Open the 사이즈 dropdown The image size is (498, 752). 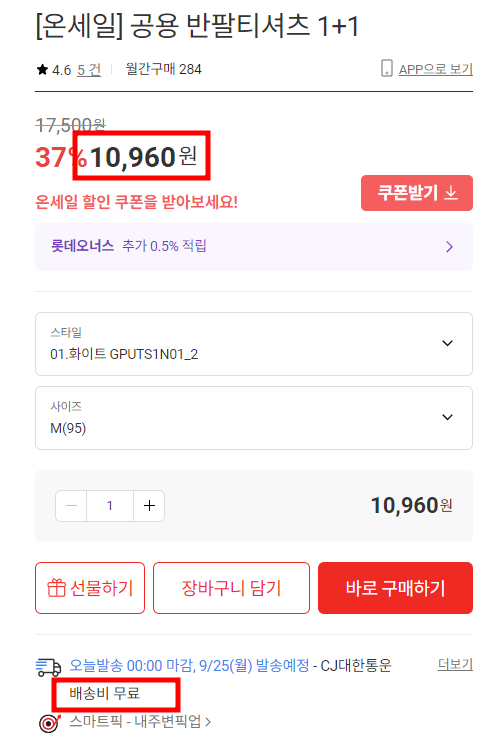click(254, 418)
